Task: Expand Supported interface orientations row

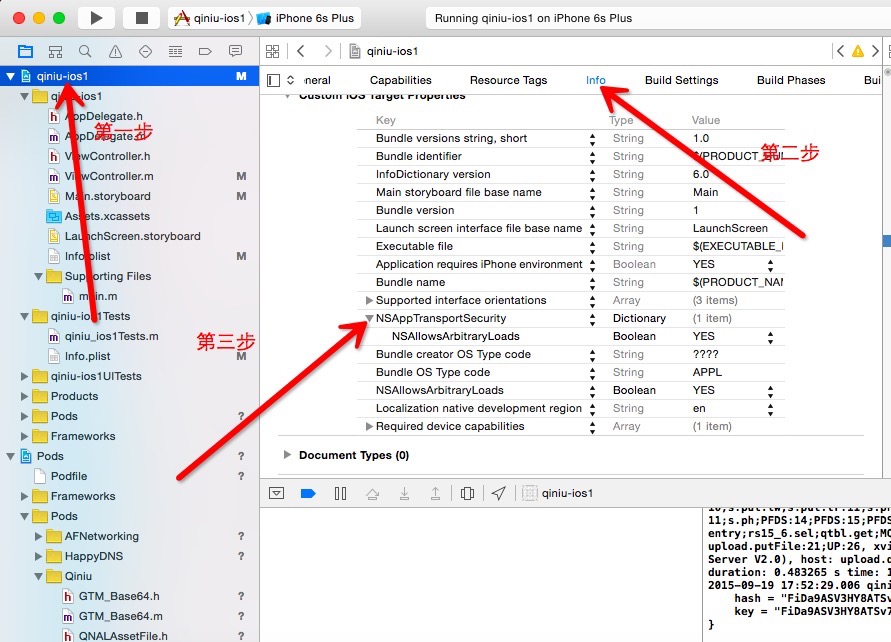Action: [369, 300]
